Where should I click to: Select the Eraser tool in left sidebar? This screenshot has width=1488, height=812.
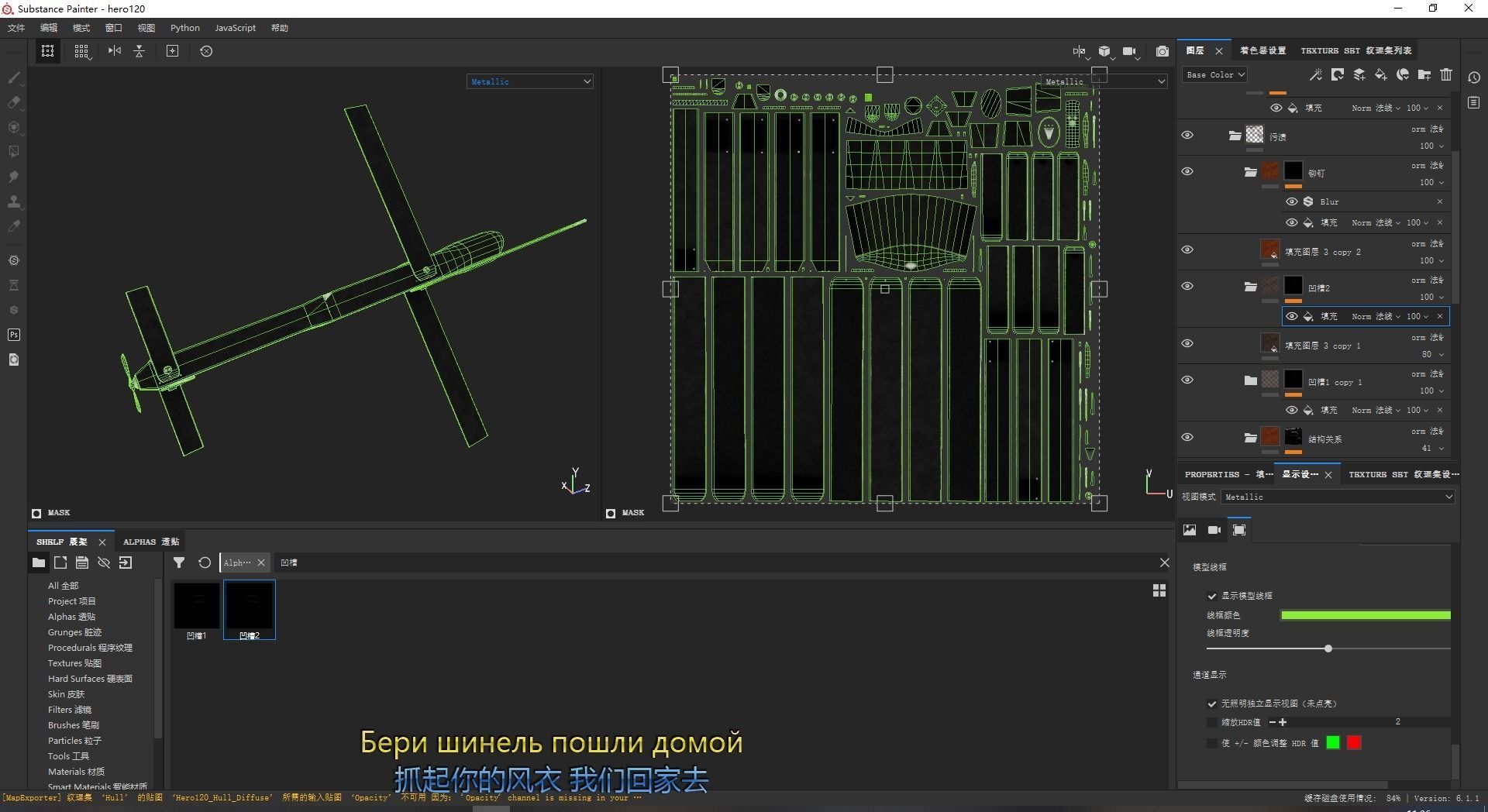click(14, 102)
